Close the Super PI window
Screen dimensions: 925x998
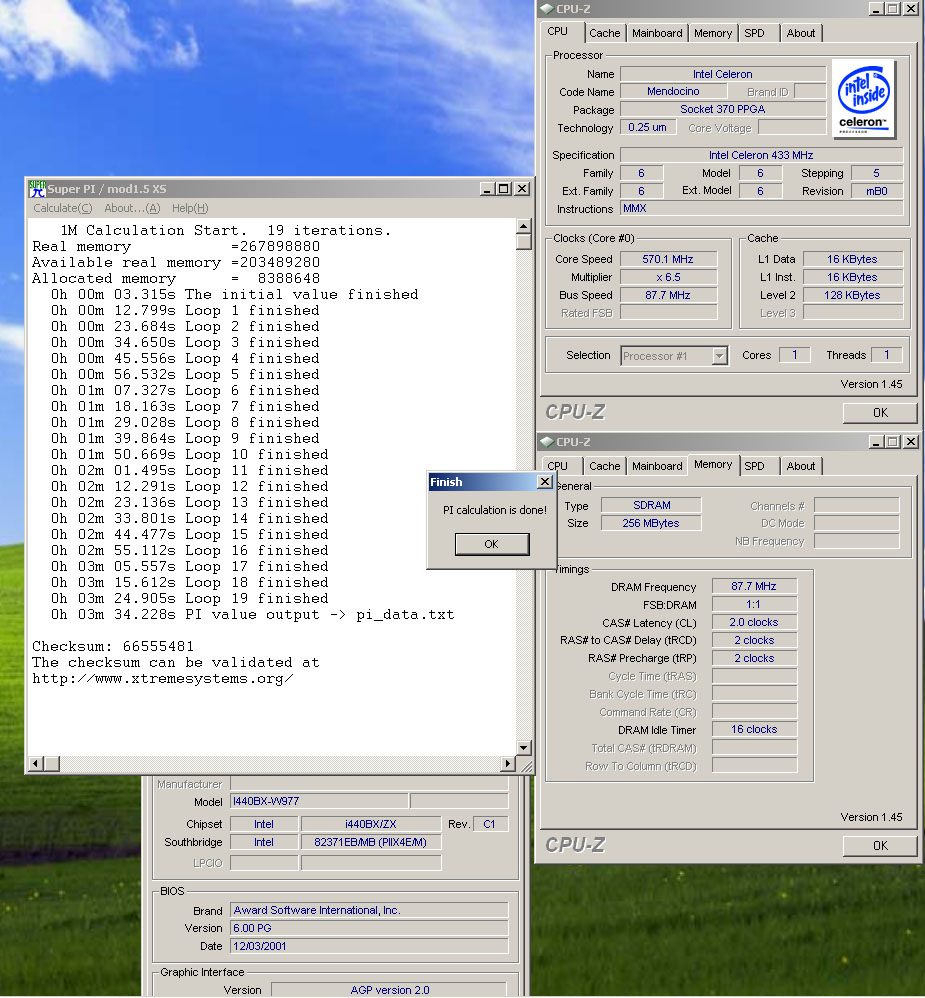522,189
